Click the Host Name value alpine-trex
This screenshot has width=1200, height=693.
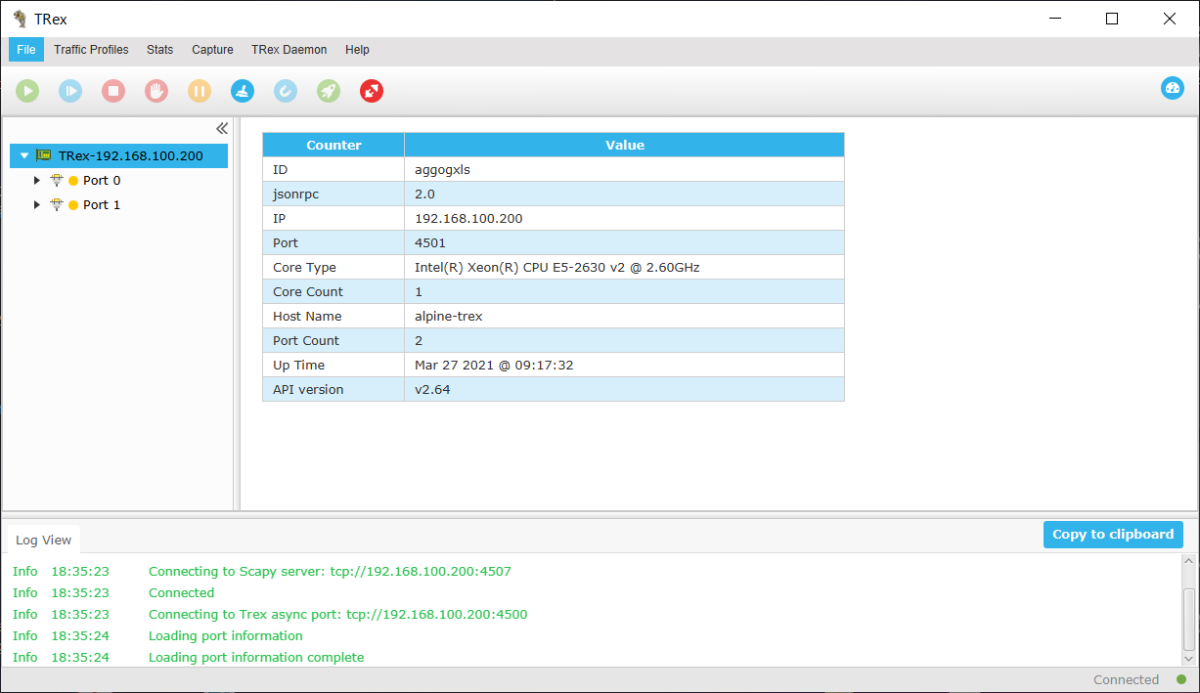449,316
